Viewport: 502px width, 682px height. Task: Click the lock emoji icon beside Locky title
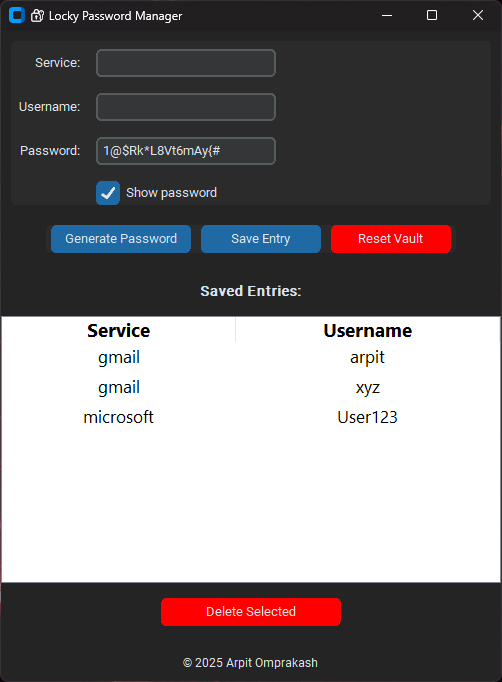(x=37, y=16)
